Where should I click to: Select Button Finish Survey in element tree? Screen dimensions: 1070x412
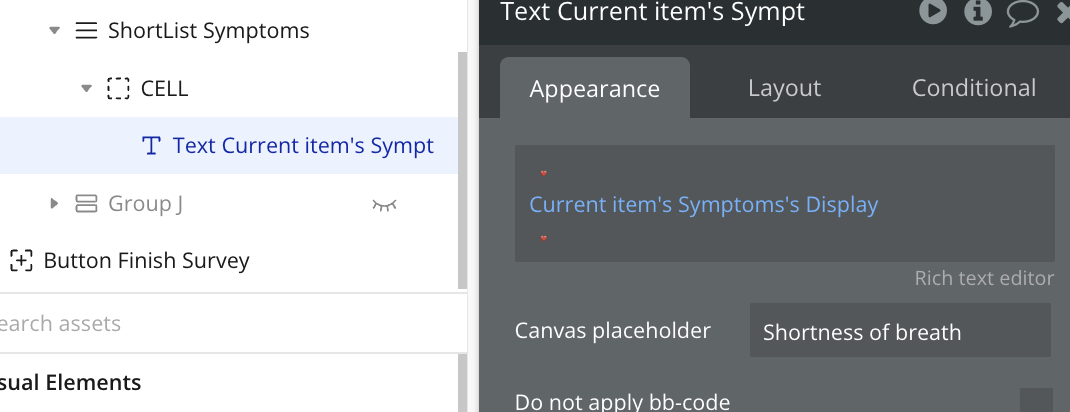click(146, 261)
